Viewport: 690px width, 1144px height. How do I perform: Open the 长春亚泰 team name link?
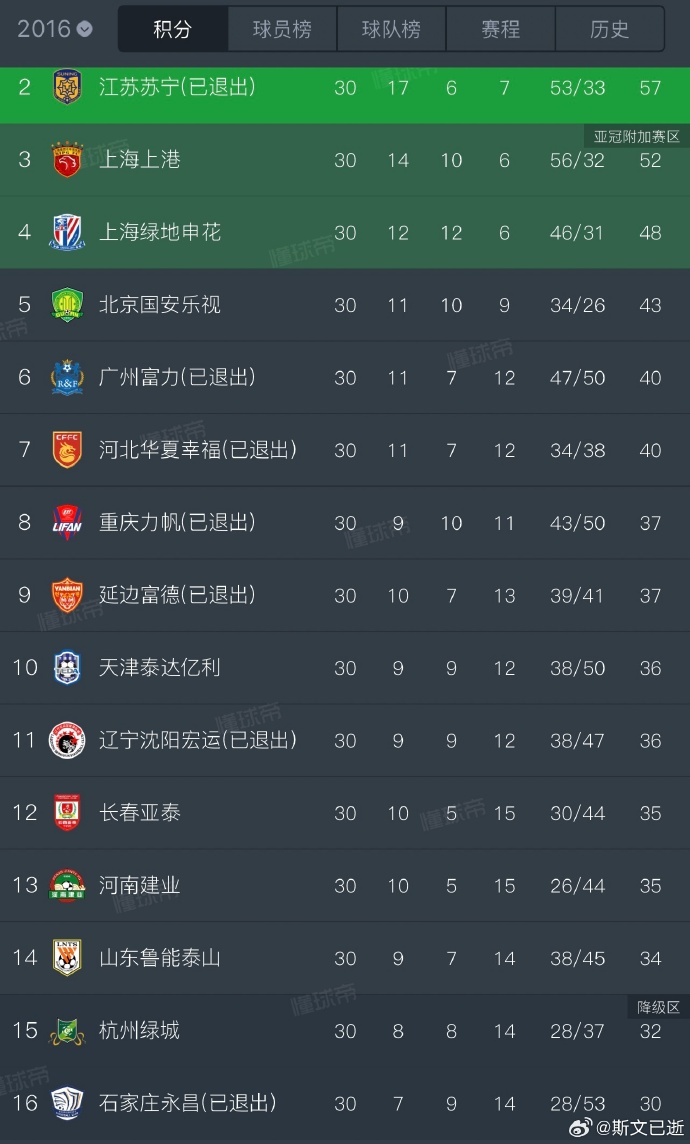(x=140, y=813)
